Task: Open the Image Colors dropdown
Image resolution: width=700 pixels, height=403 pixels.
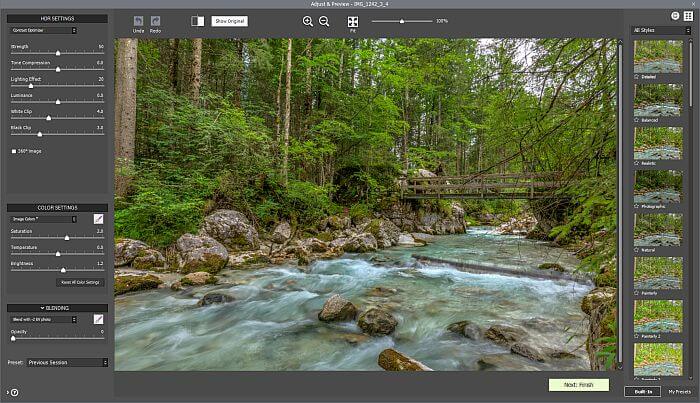Action: coord(43,219)
